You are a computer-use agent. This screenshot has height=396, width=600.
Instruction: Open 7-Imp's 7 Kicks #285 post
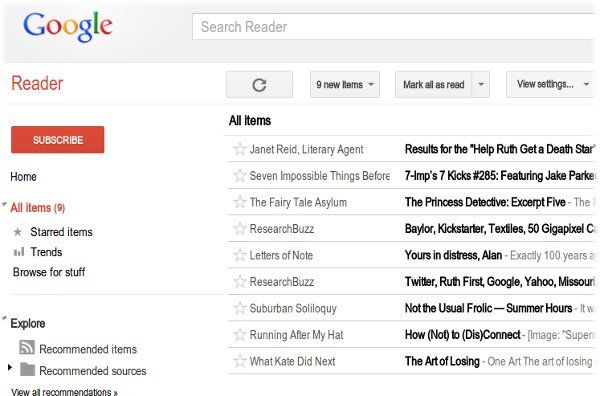coord(500,175)
